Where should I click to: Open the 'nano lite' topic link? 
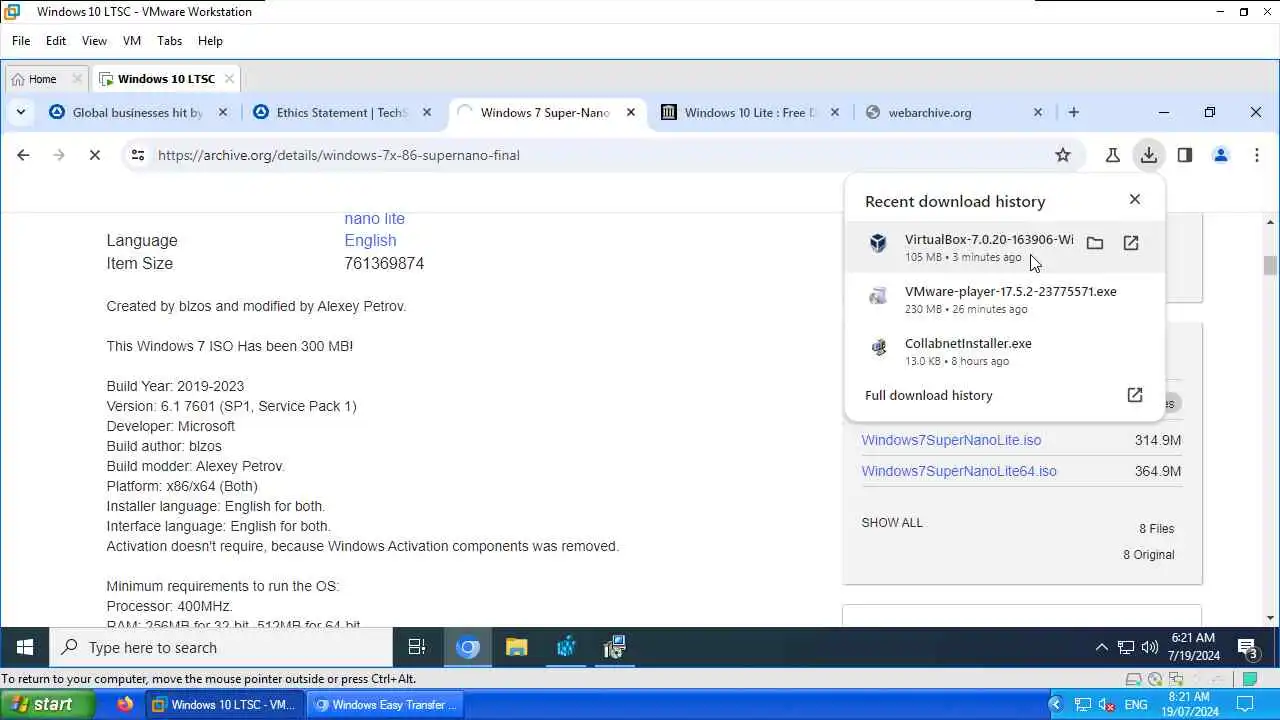(375, 219)
